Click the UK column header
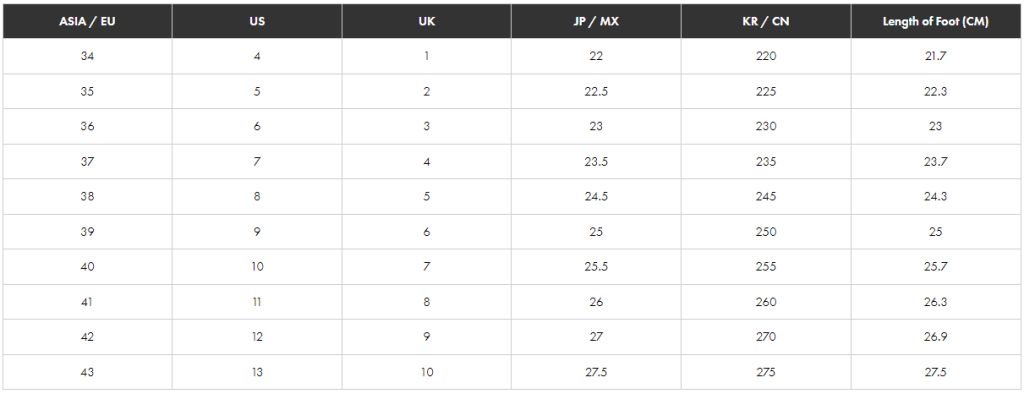 coord(426,22)
